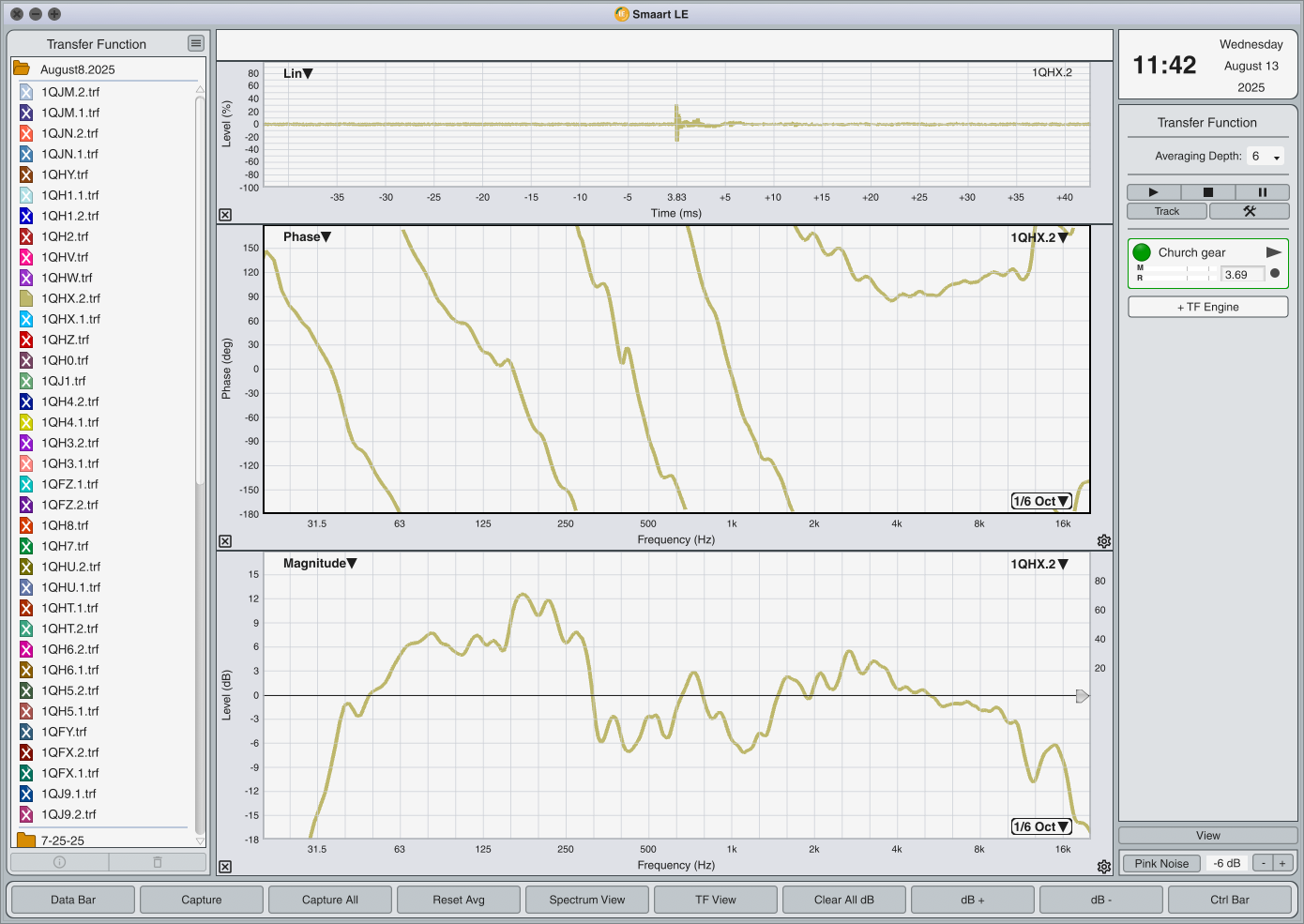This screenshot has width=1304, height=924.
Task: Open the magnitude graph settings gear
Action: click(1104, 867)
